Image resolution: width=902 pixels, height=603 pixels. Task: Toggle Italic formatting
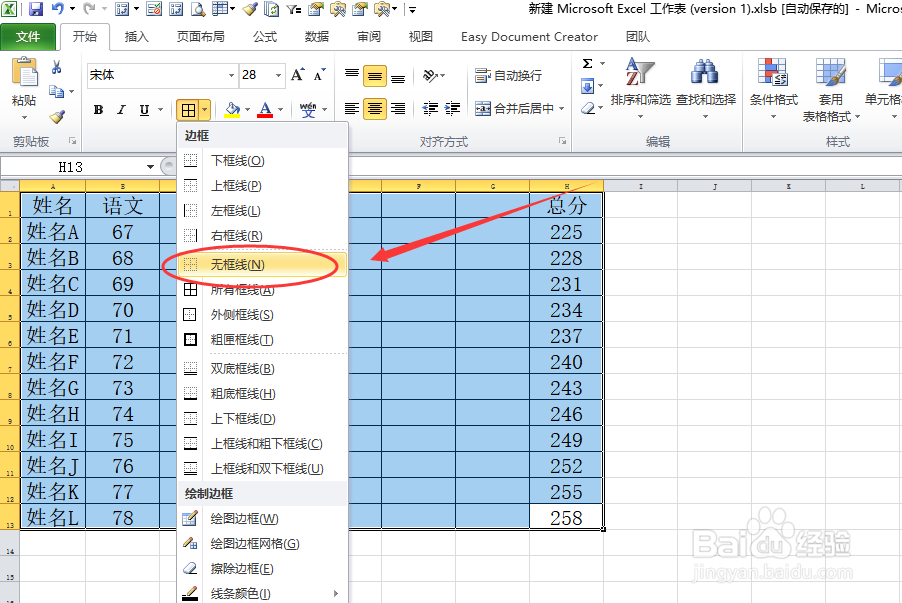(x=121, y=109)
